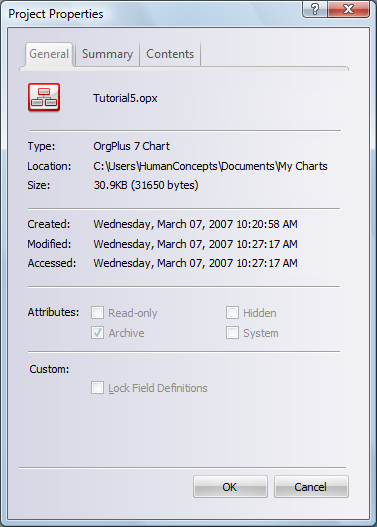Enable the System attribute checkbox

point(233,333)
